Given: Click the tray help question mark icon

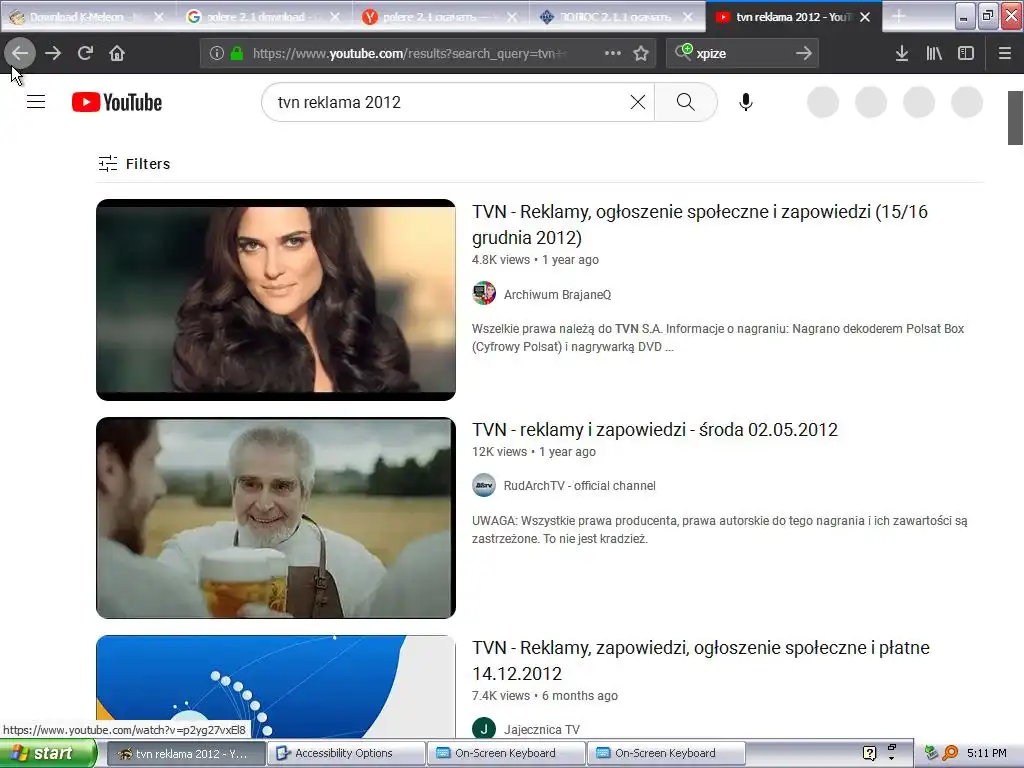Looking at the screenshot, I should [869, 753].
